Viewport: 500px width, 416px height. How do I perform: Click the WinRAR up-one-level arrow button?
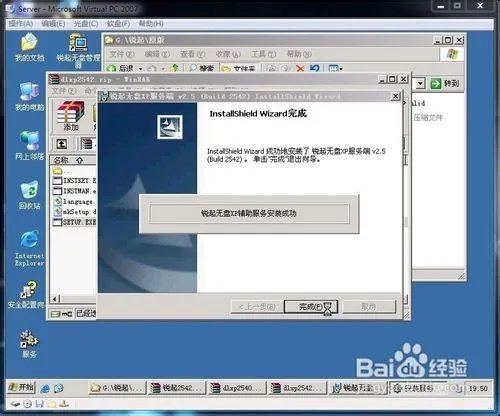[x=62, y=144]
